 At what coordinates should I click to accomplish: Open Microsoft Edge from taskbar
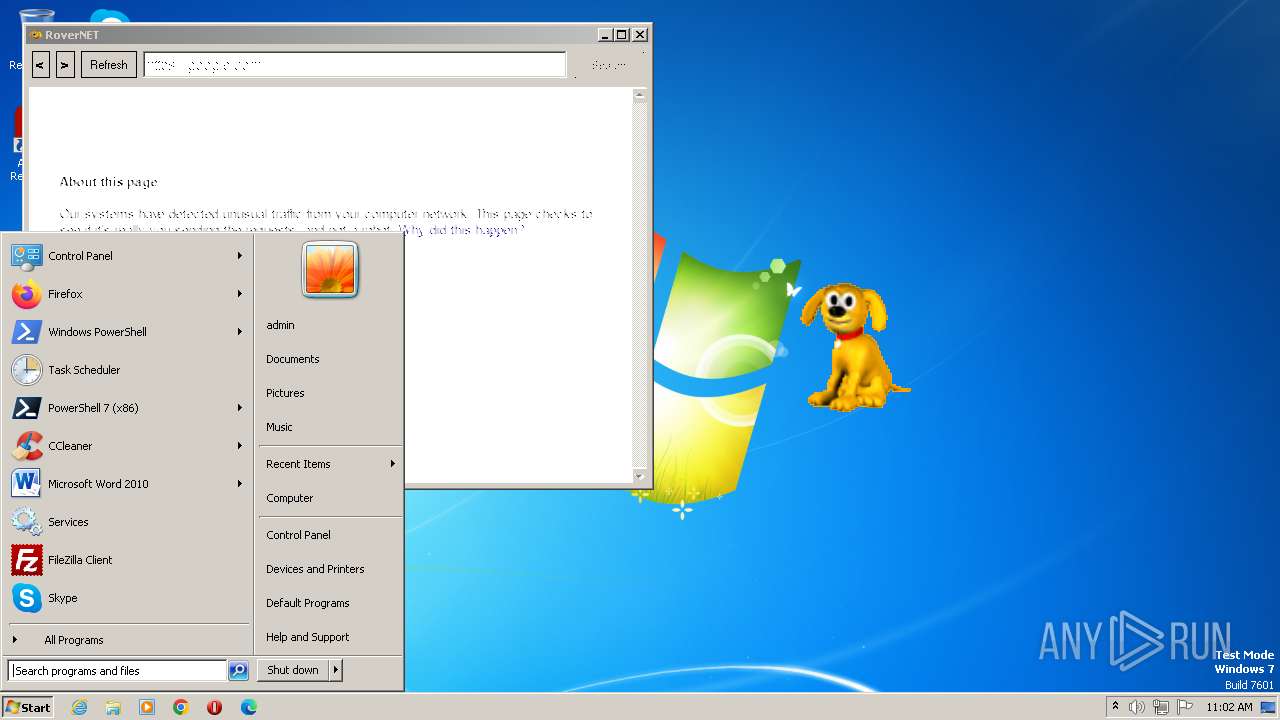click(x=249, y=707)
